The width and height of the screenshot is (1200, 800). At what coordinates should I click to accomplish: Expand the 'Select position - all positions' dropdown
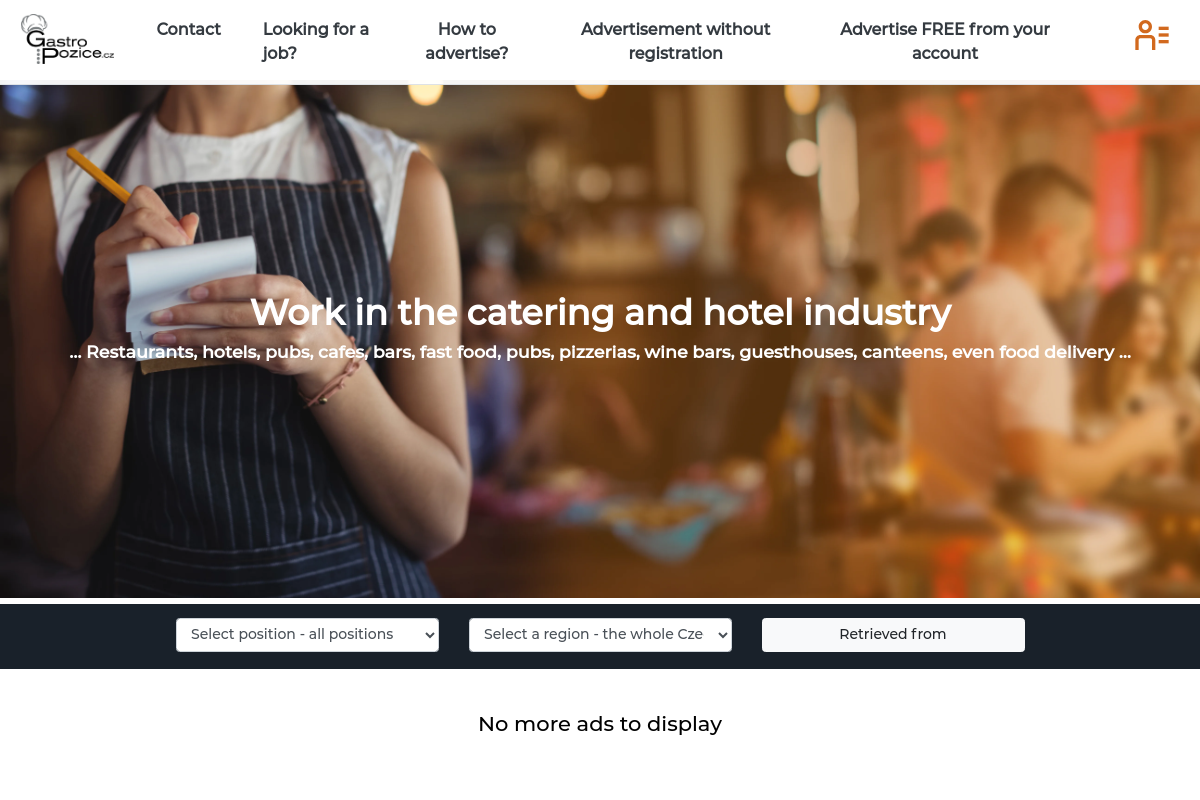(307, 635)
